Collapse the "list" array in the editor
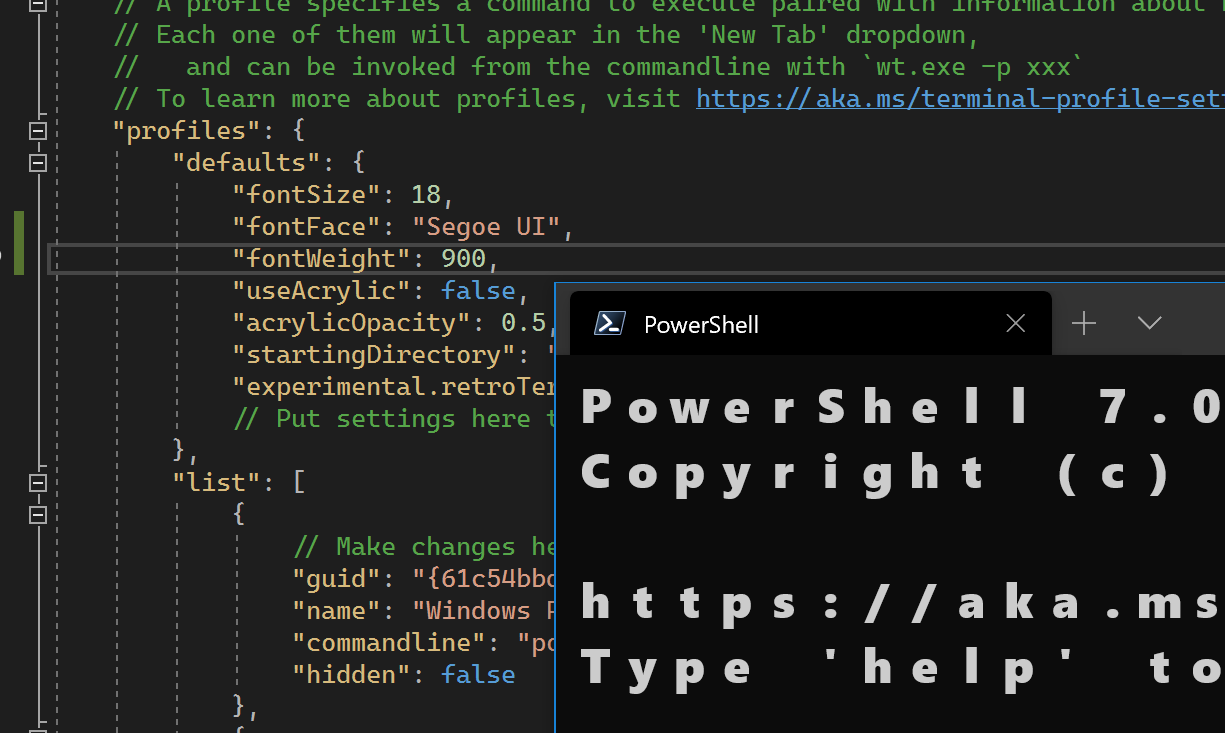This screenshot has width=1225, height=733. (x=38, y=483)
